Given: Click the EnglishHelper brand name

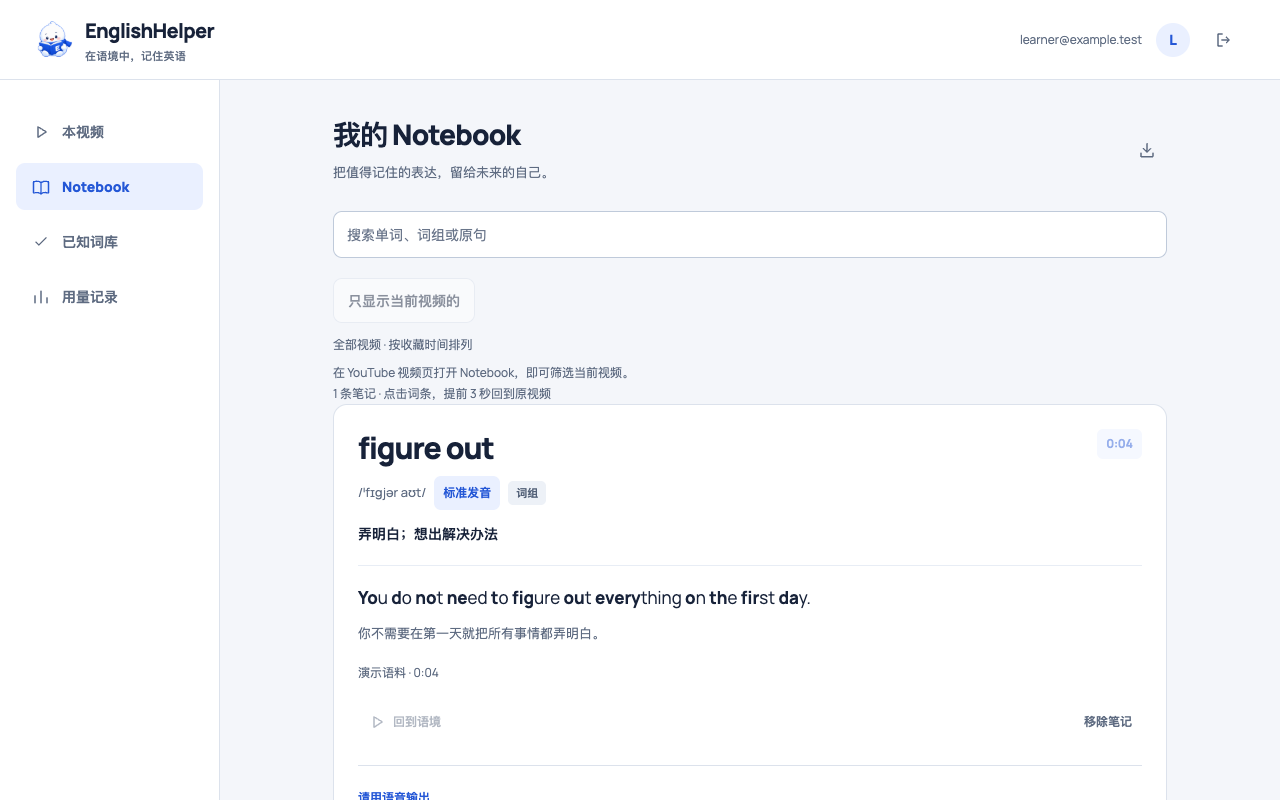Looking at the screenshot, I should point(150,31).
